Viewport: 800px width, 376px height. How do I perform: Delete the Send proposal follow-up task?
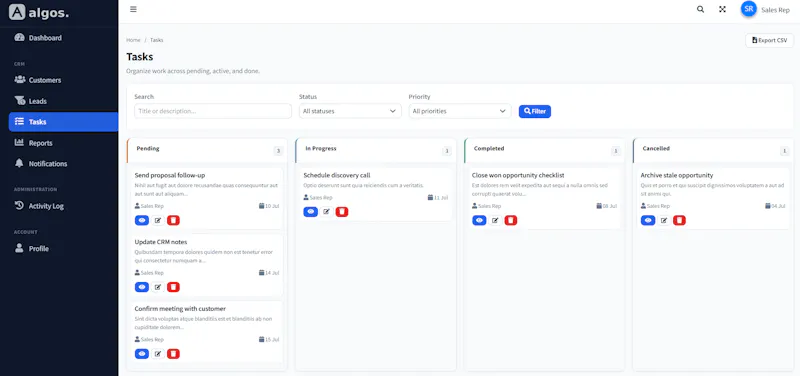point(173,220)
